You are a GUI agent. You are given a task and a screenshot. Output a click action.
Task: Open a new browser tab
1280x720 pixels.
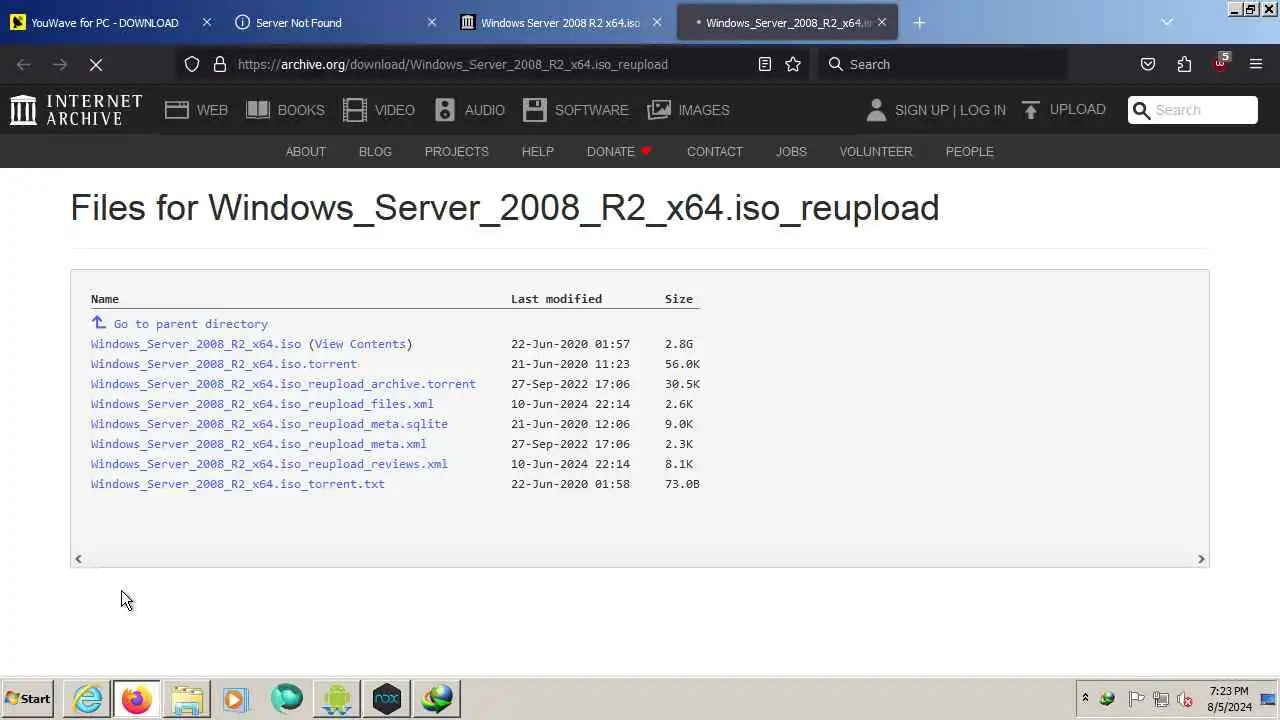coord(919,22)
